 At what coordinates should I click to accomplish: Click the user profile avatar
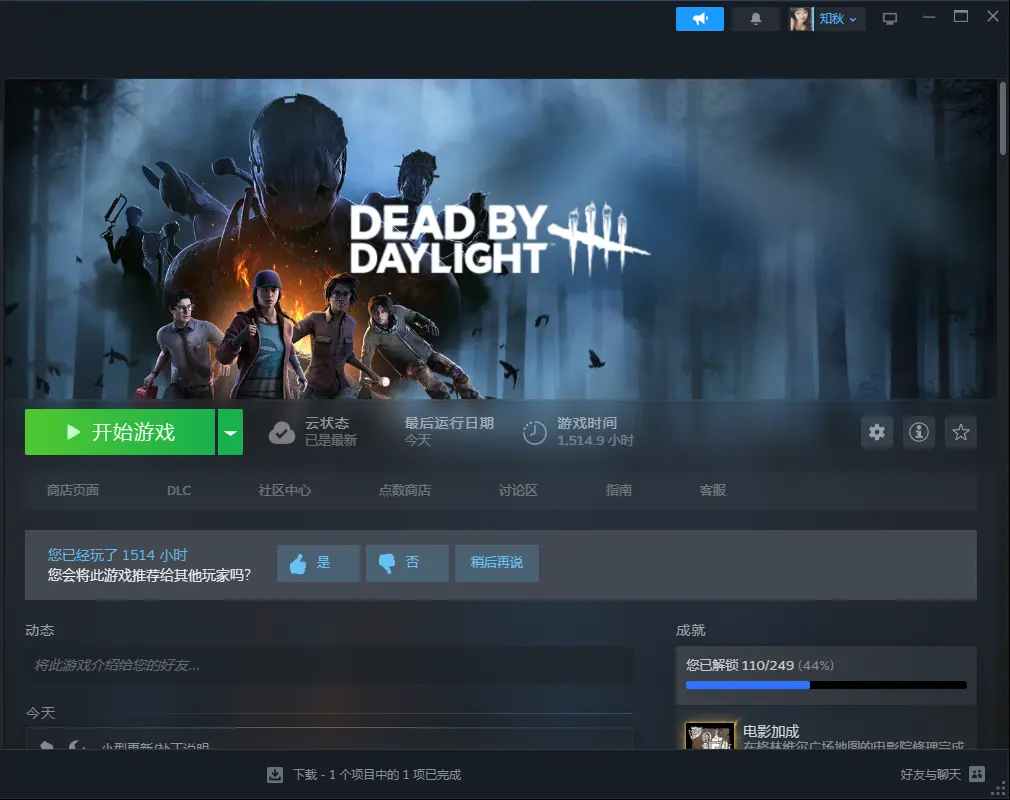pos(801,19)
